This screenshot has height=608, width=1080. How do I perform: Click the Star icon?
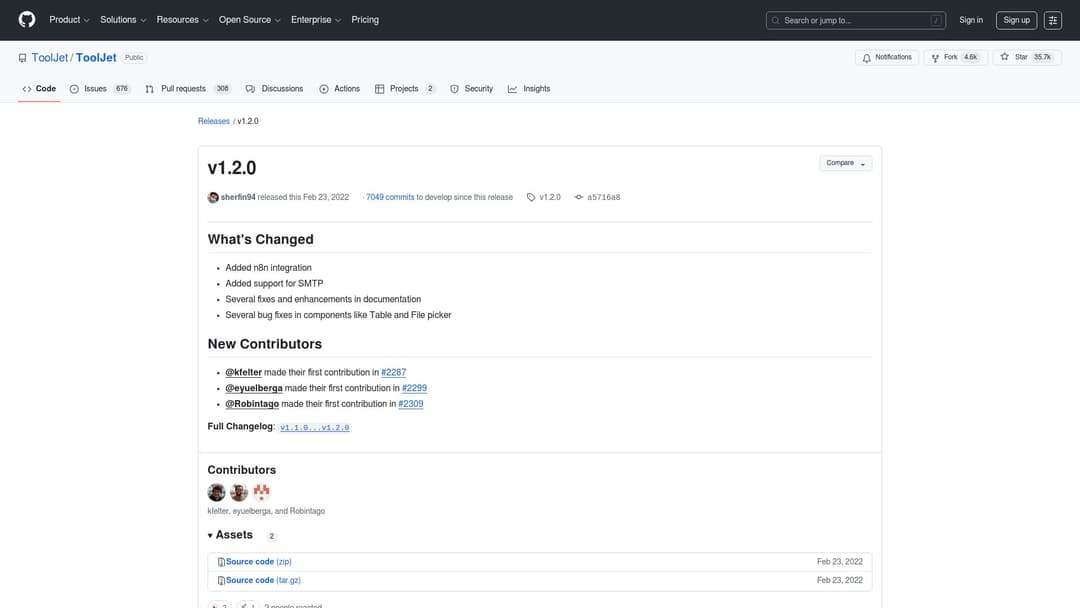(x=1004, y=57)
